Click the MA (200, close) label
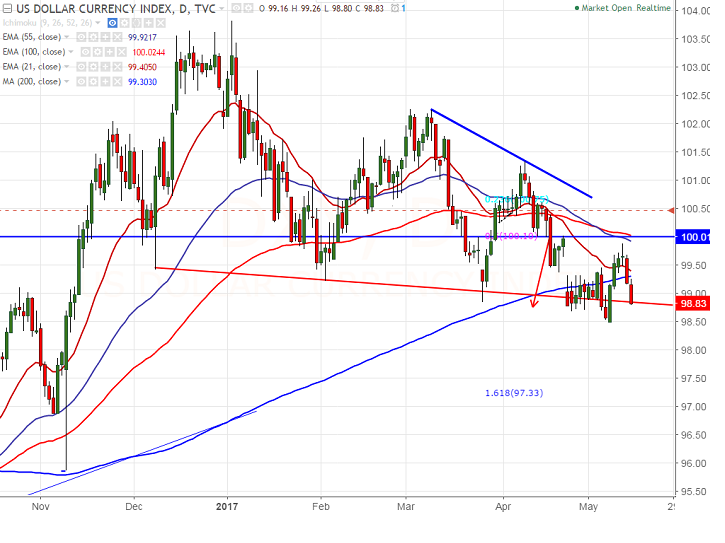The image size is (725, 543). point(32,81)
